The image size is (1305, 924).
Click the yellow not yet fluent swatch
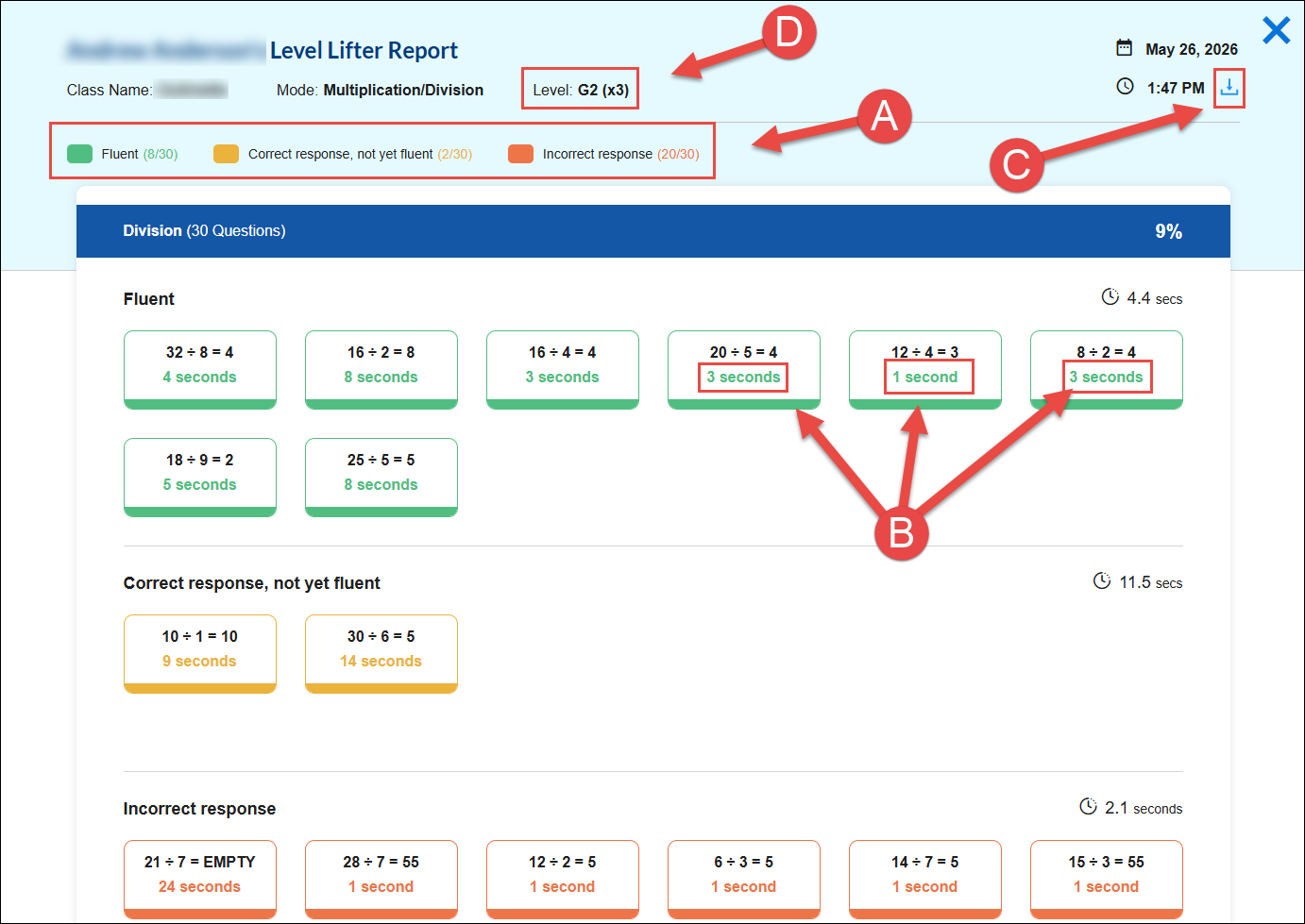(x=226, y=154)
